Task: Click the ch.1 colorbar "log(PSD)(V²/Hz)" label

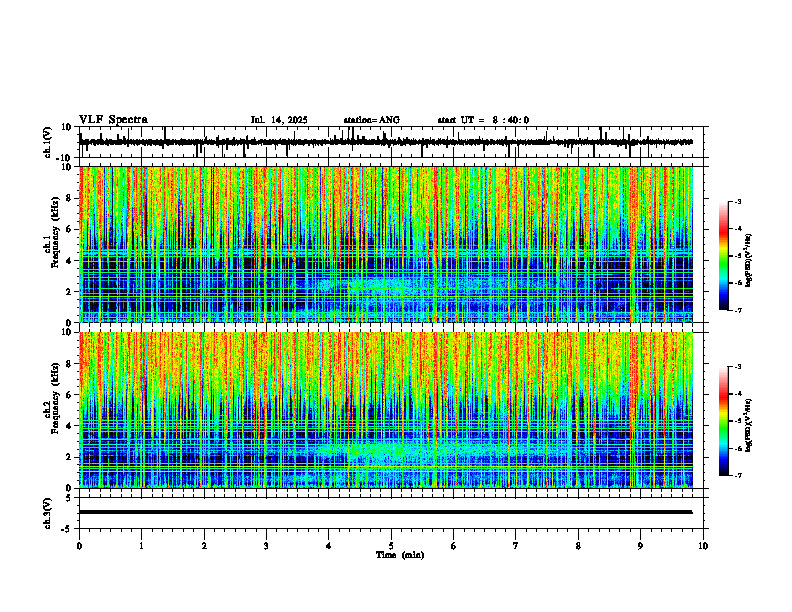Action: coord(749,261)
